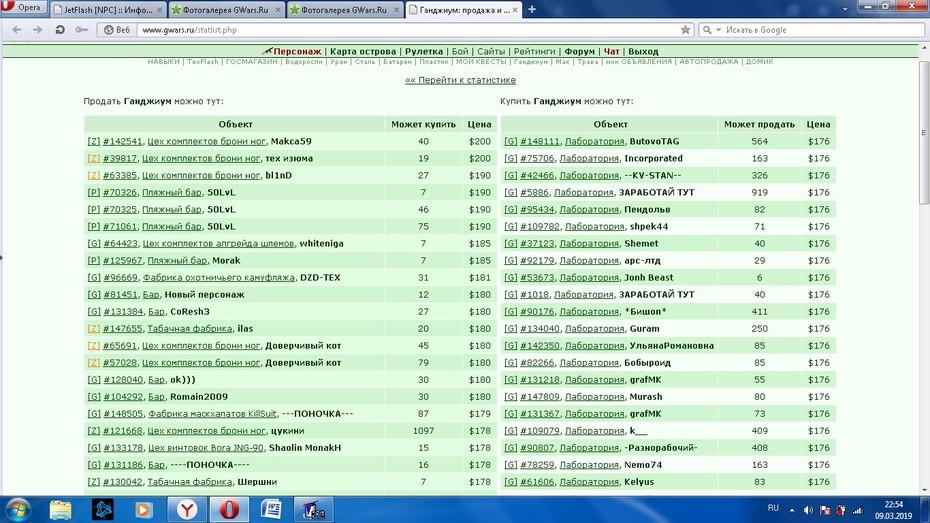Click «« Перейти к статистике link
Viewport: 930px width, 523px height.
pos(460,80)
